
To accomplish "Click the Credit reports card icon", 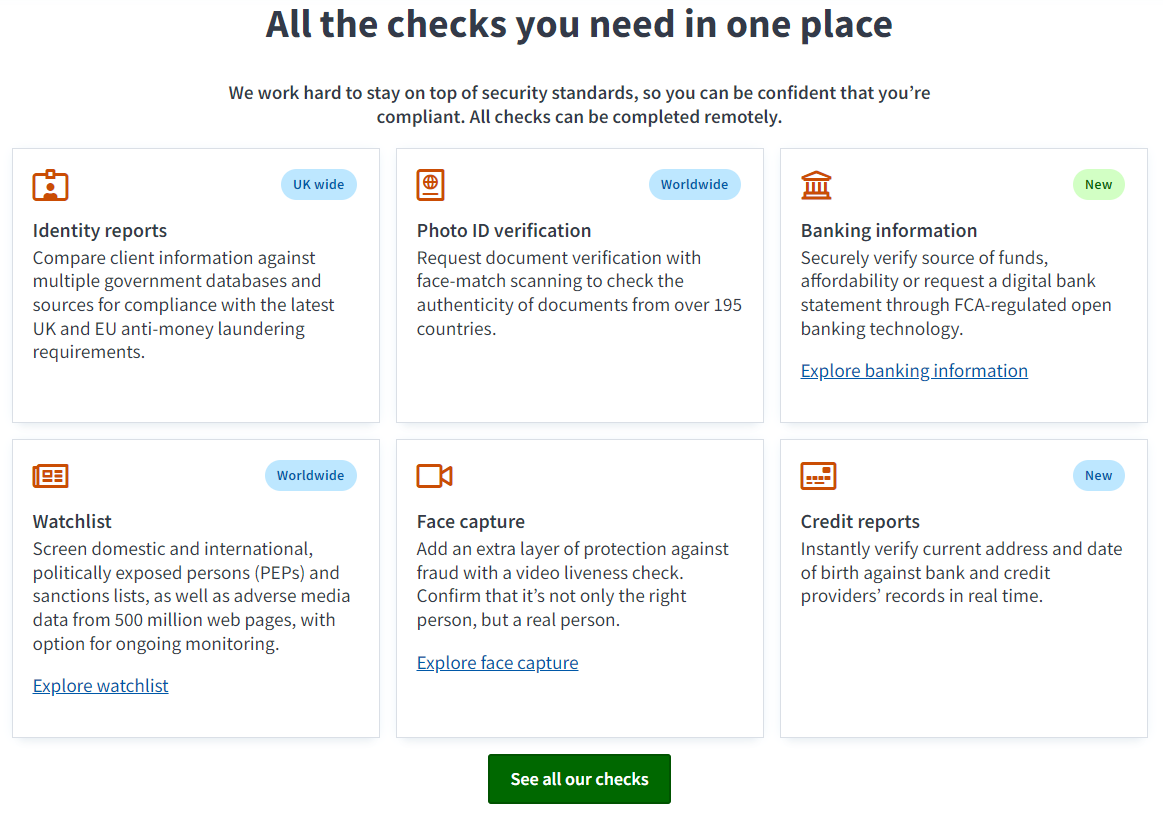I will [818, 475].
